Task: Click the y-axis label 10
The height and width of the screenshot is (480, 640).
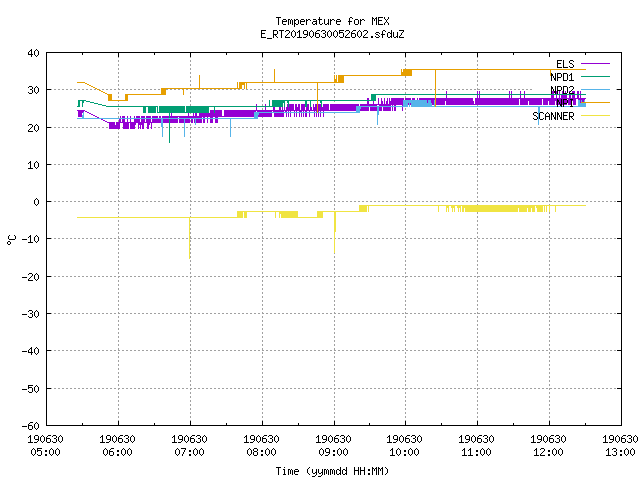Action: (33, 165)
